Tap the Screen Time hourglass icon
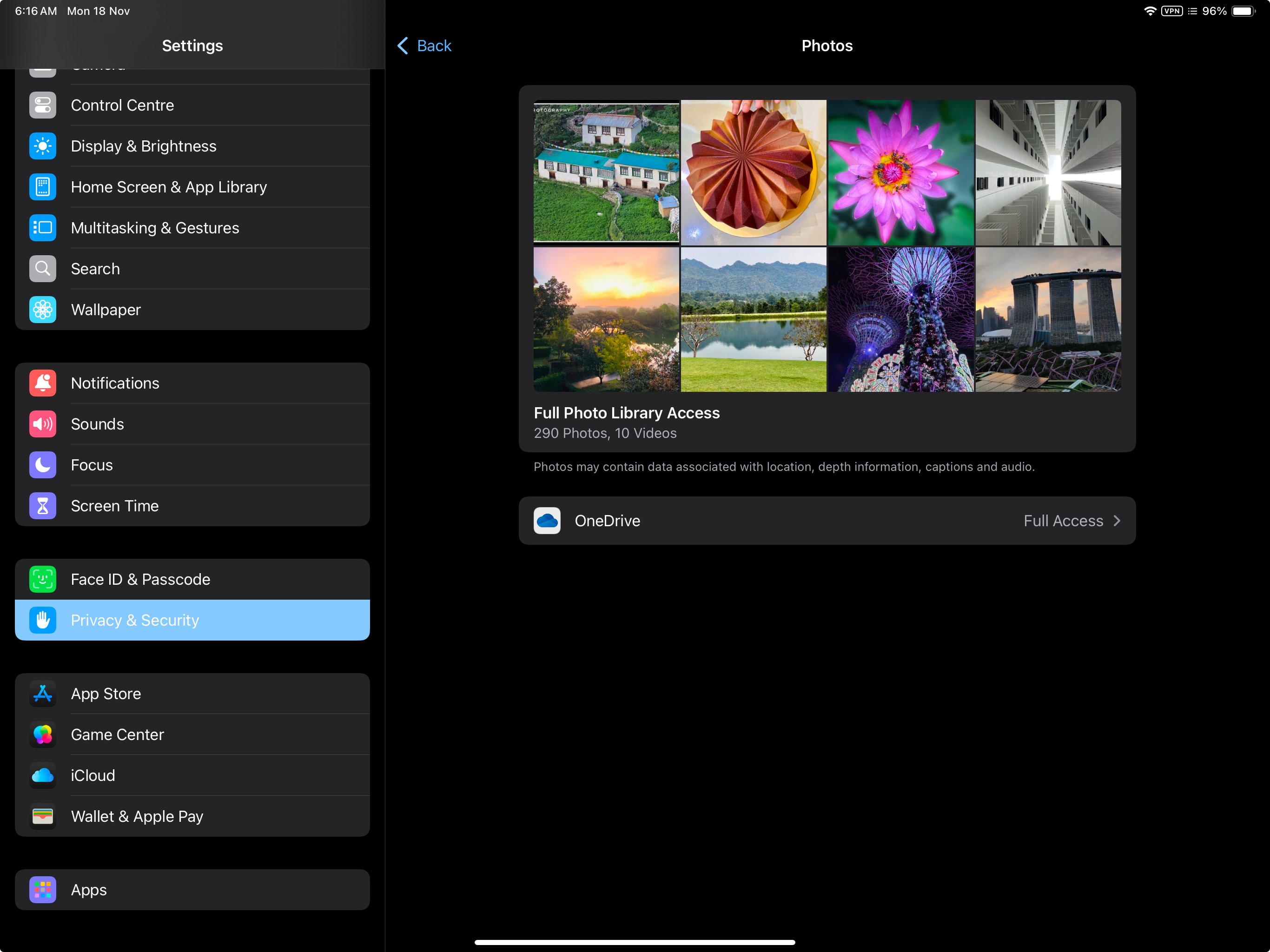The width and height of the screenshot is (1270, 952). coord(42,506)
